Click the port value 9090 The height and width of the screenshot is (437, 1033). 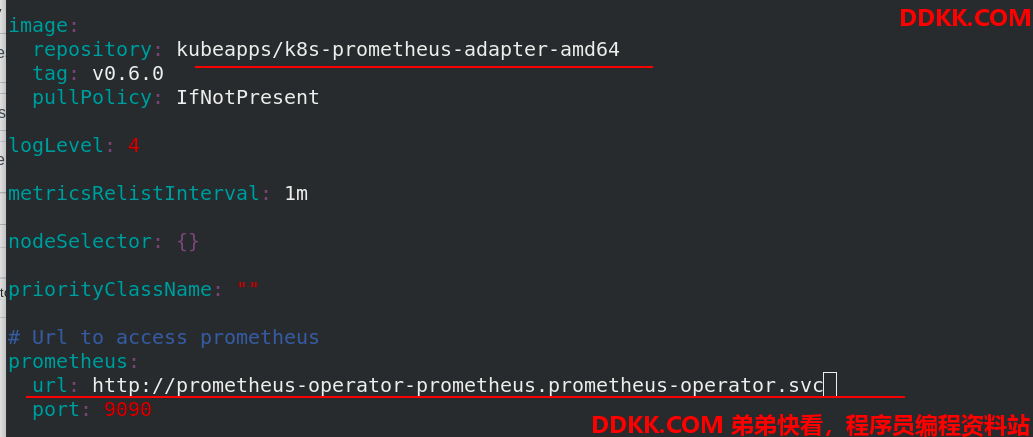(x=128, y=410)
